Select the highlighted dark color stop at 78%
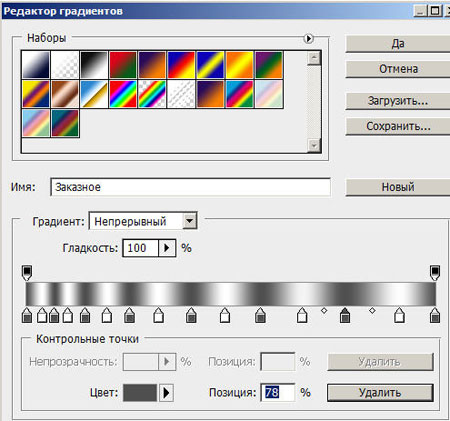 pyautogui.click(x=345, y=315)
